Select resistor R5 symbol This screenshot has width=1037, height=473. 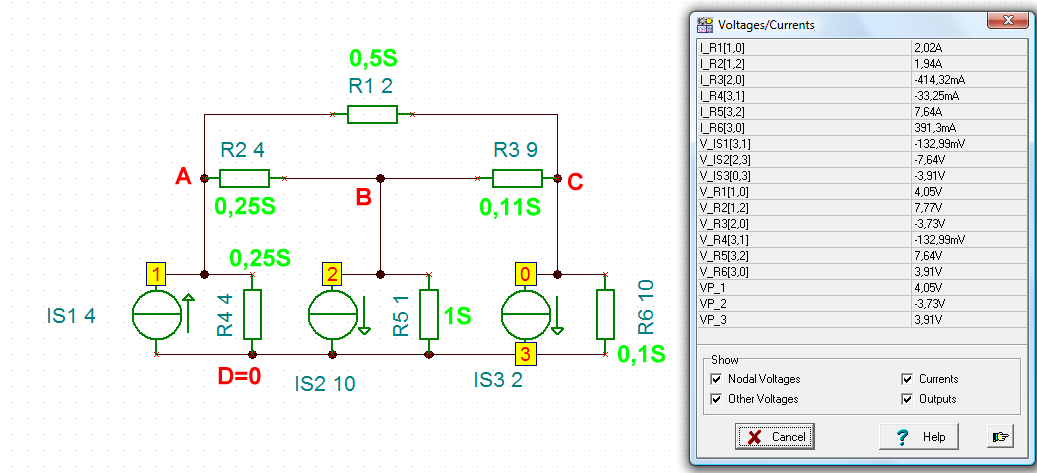pos(429,315)
